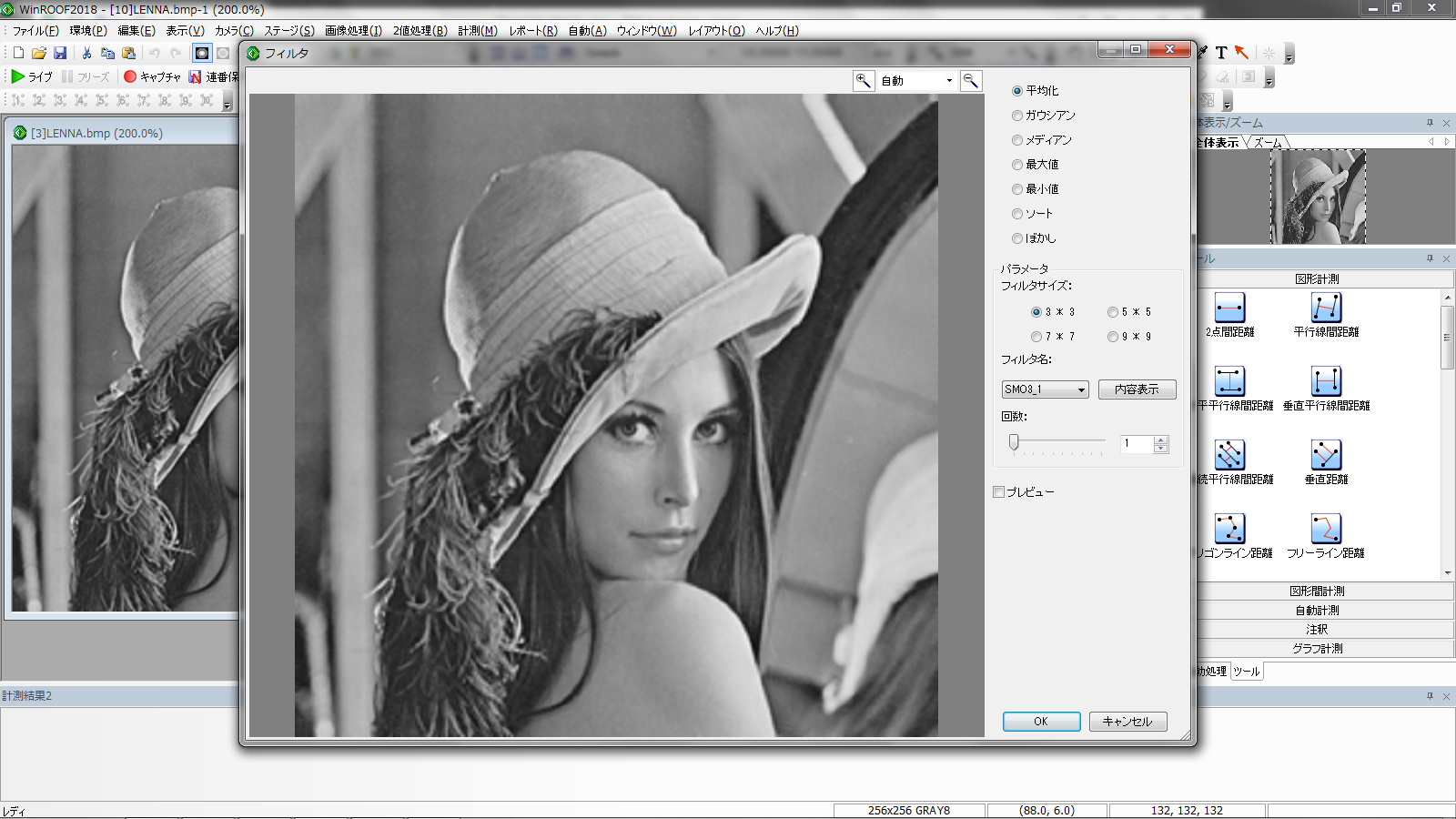Screen dimensions: 1456x819
Task: Click the 回数 slider handle
Action: tap(1014, 443)
